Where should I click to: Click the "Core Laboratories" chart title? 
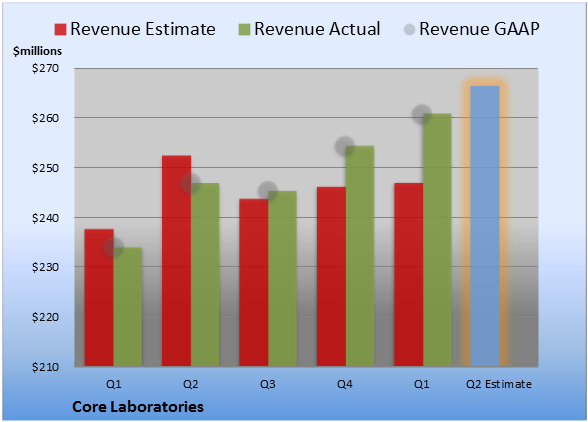[x=138, y=407]
